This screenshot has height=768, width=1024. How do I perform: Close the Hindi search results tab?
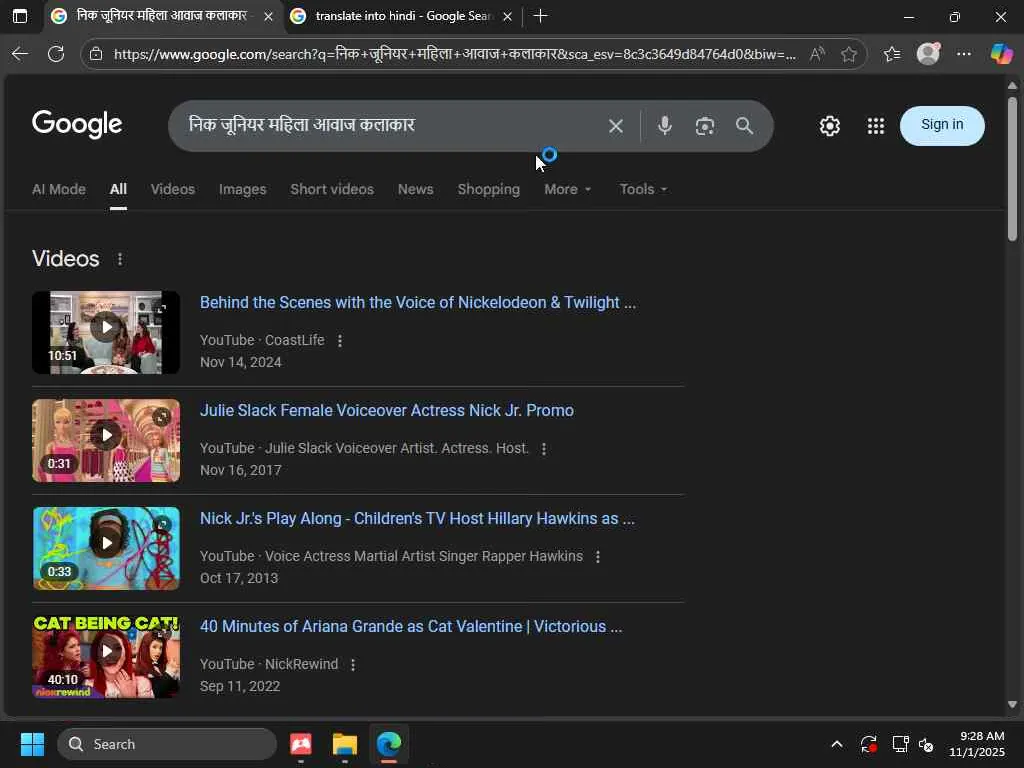pyautogui.click(x=268, y=16)
